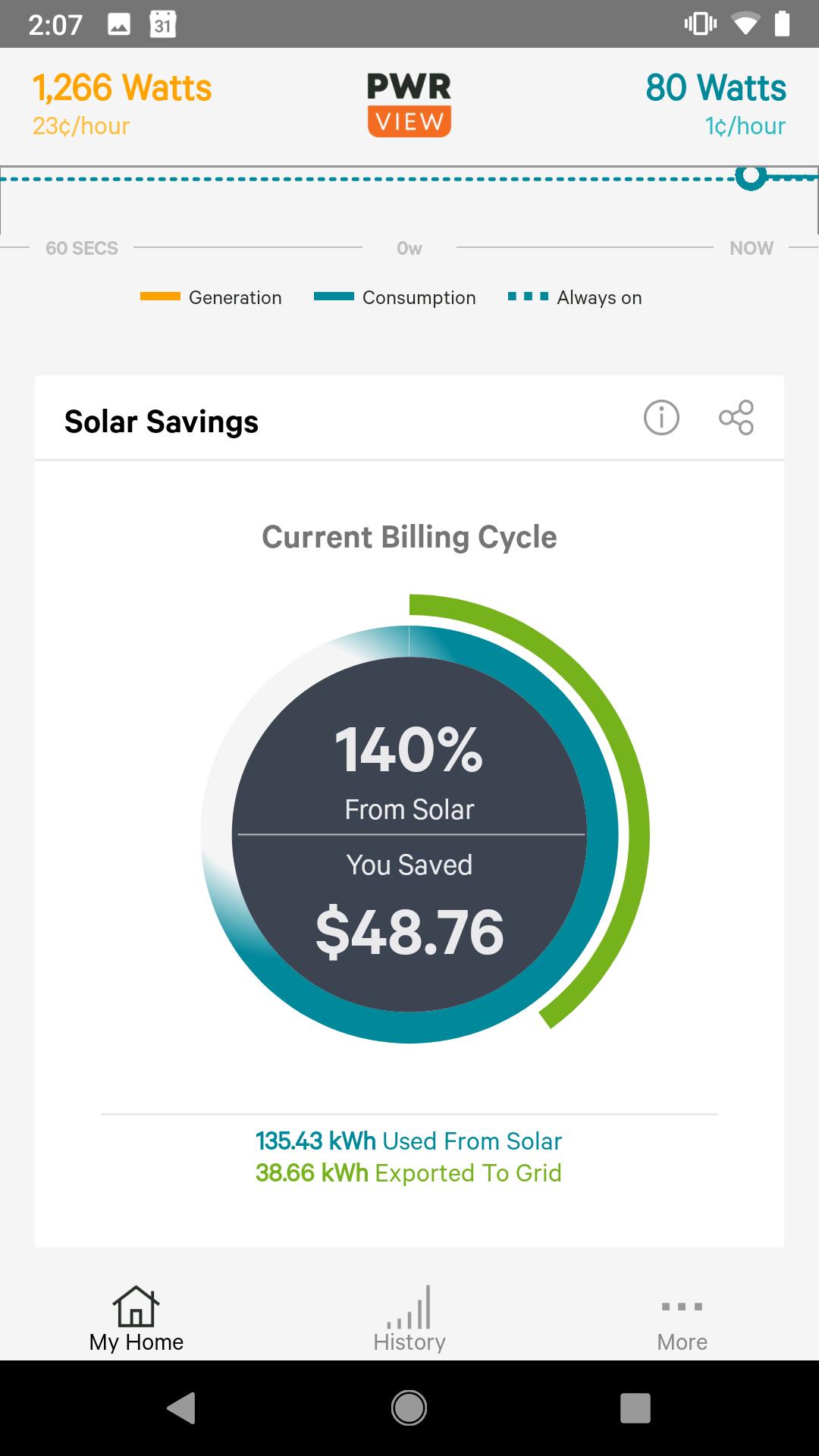Tap the share icon on Solar Savings
This screenshot has height=1456, width=819.
click(736, 418)
